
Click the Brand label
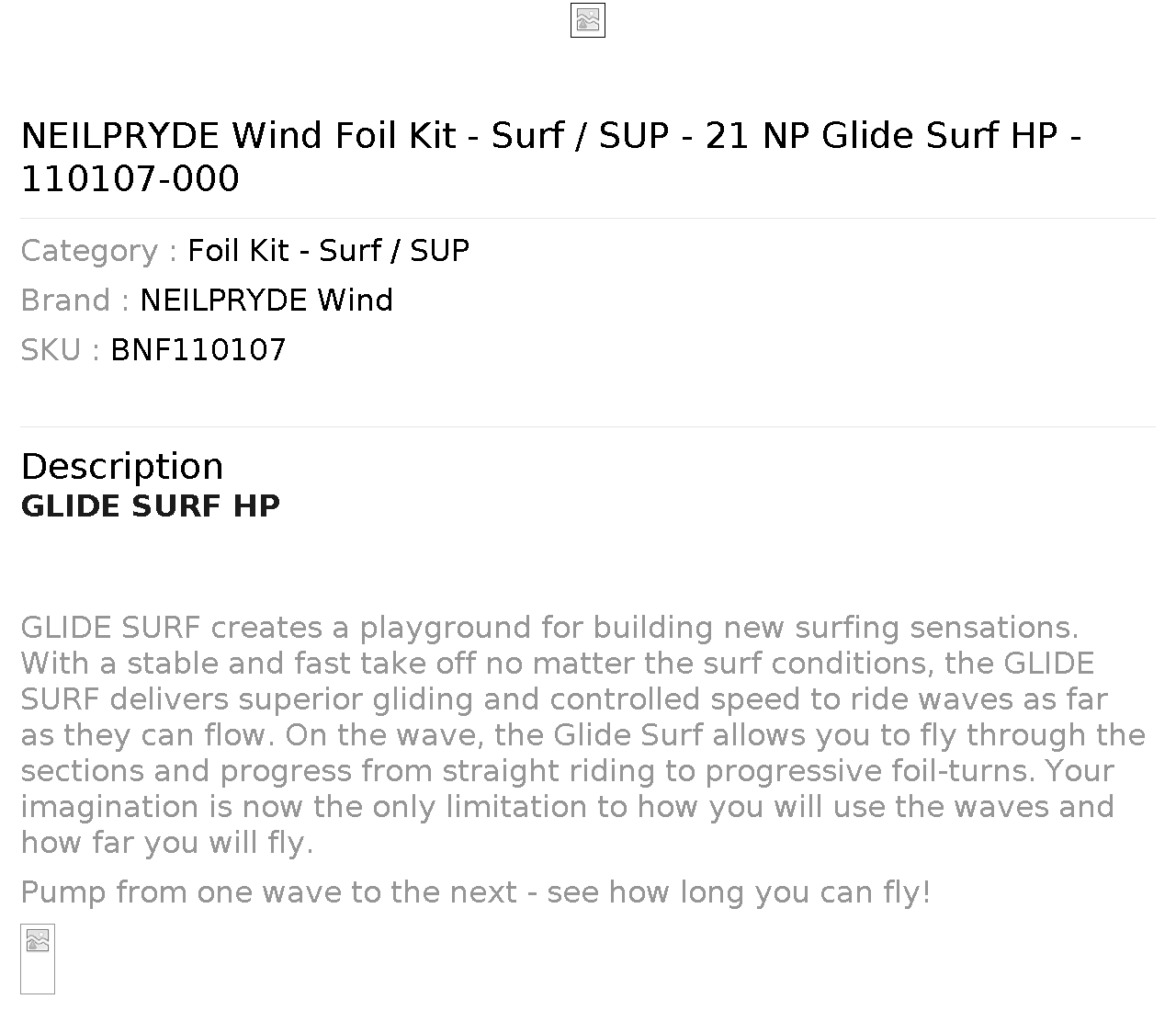(x=75, y=300)
